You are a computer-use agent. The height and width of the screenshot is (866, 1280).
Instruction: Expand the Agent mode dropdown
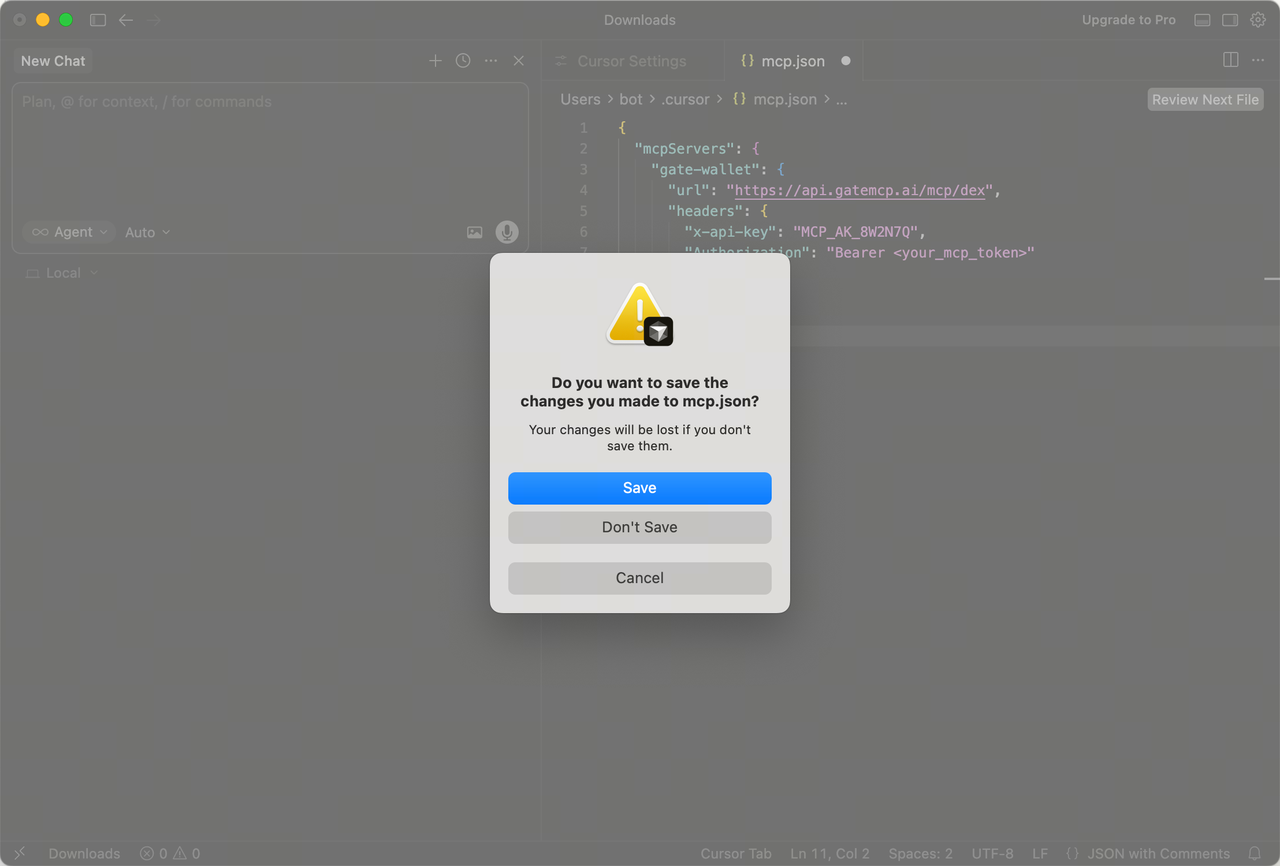tap(69, 232)
